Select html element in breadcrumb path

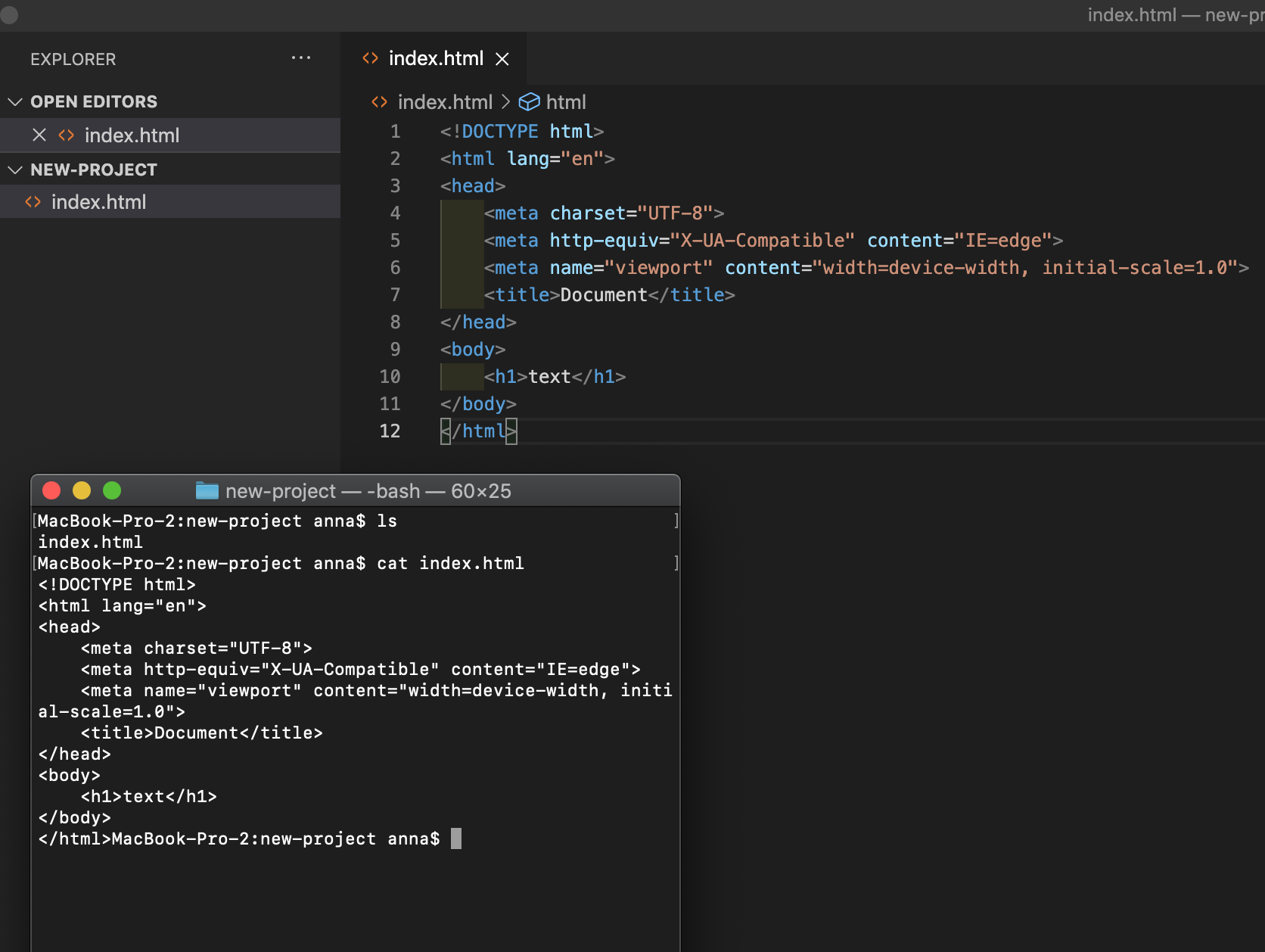tap(566, 102)
